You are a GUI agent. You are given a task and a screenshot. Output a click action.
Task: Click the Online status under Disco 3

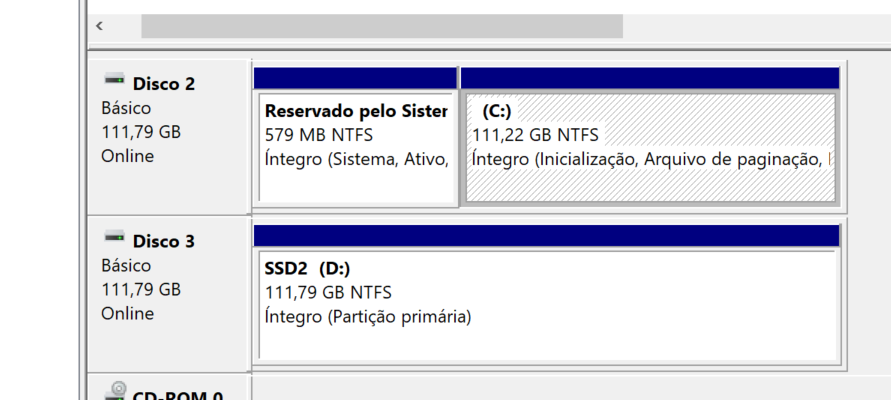point(127,314)
